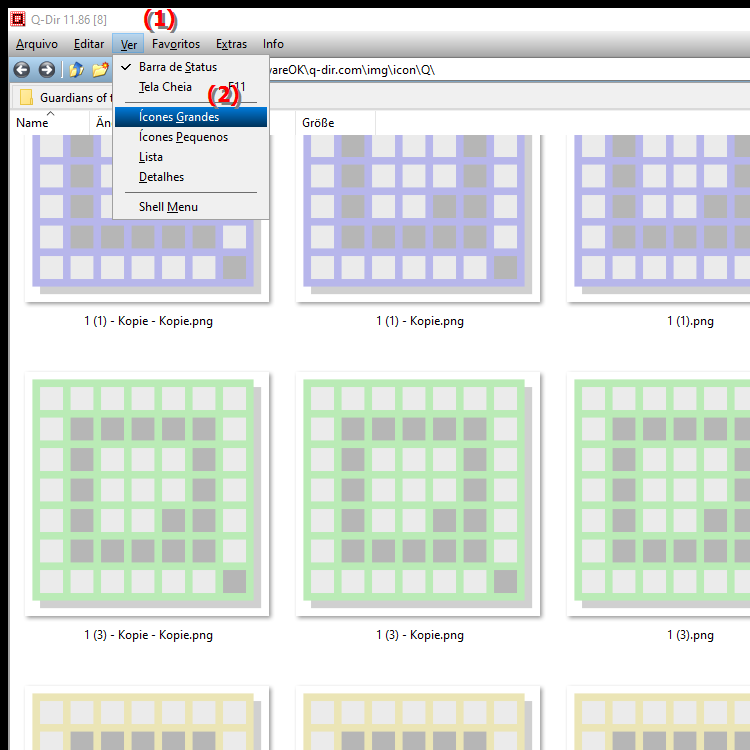The height and width of the screenshot is (750, 750).
Task: Click the Up one folder icon
Action: coord(75,70)
